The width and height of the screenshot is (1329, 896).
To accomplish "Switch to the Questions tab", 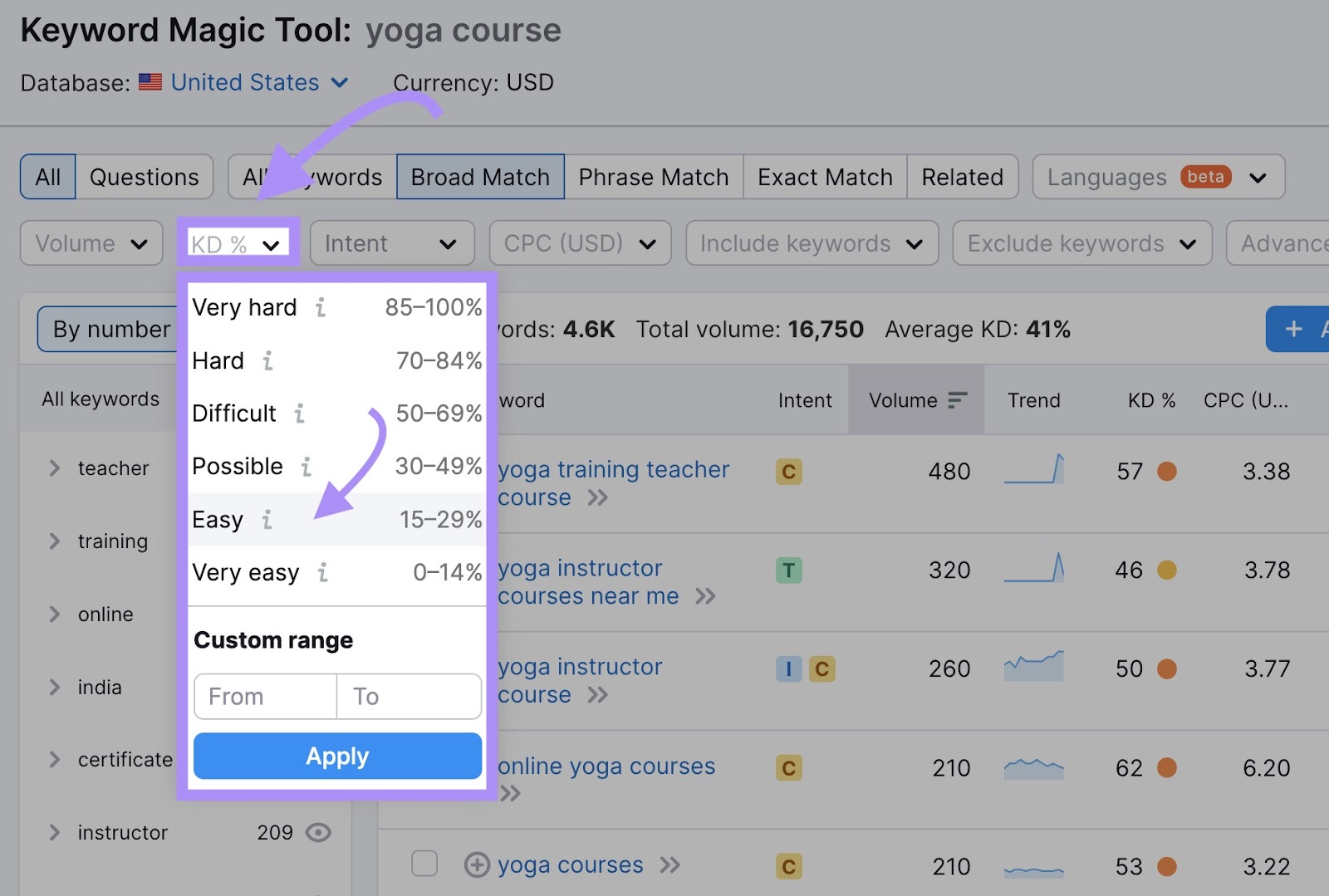I will pos(144,176).
